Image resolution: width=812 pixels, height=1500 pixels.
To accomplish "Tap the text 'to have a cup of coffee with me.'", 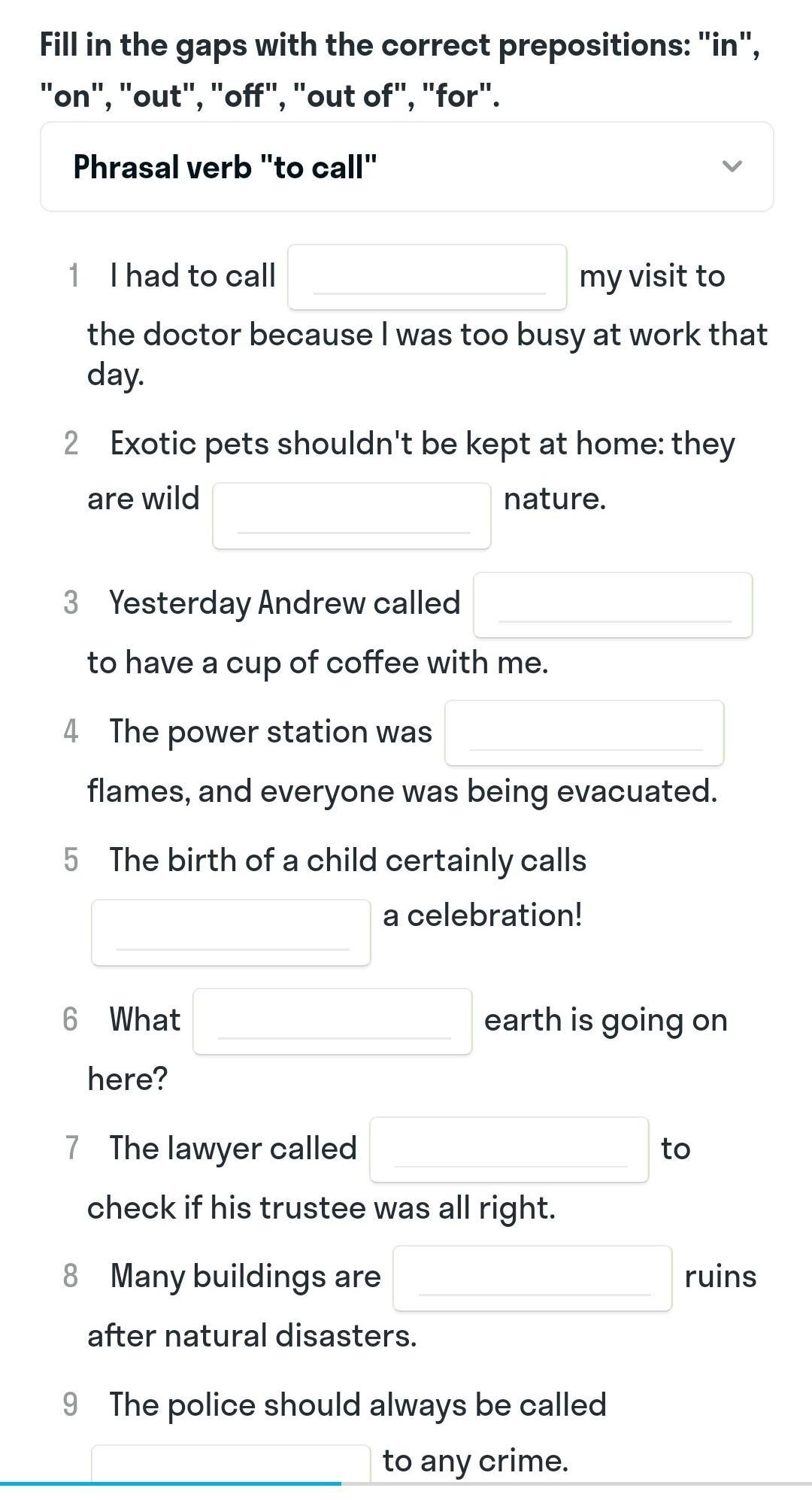I will click(x=318, y=663).
